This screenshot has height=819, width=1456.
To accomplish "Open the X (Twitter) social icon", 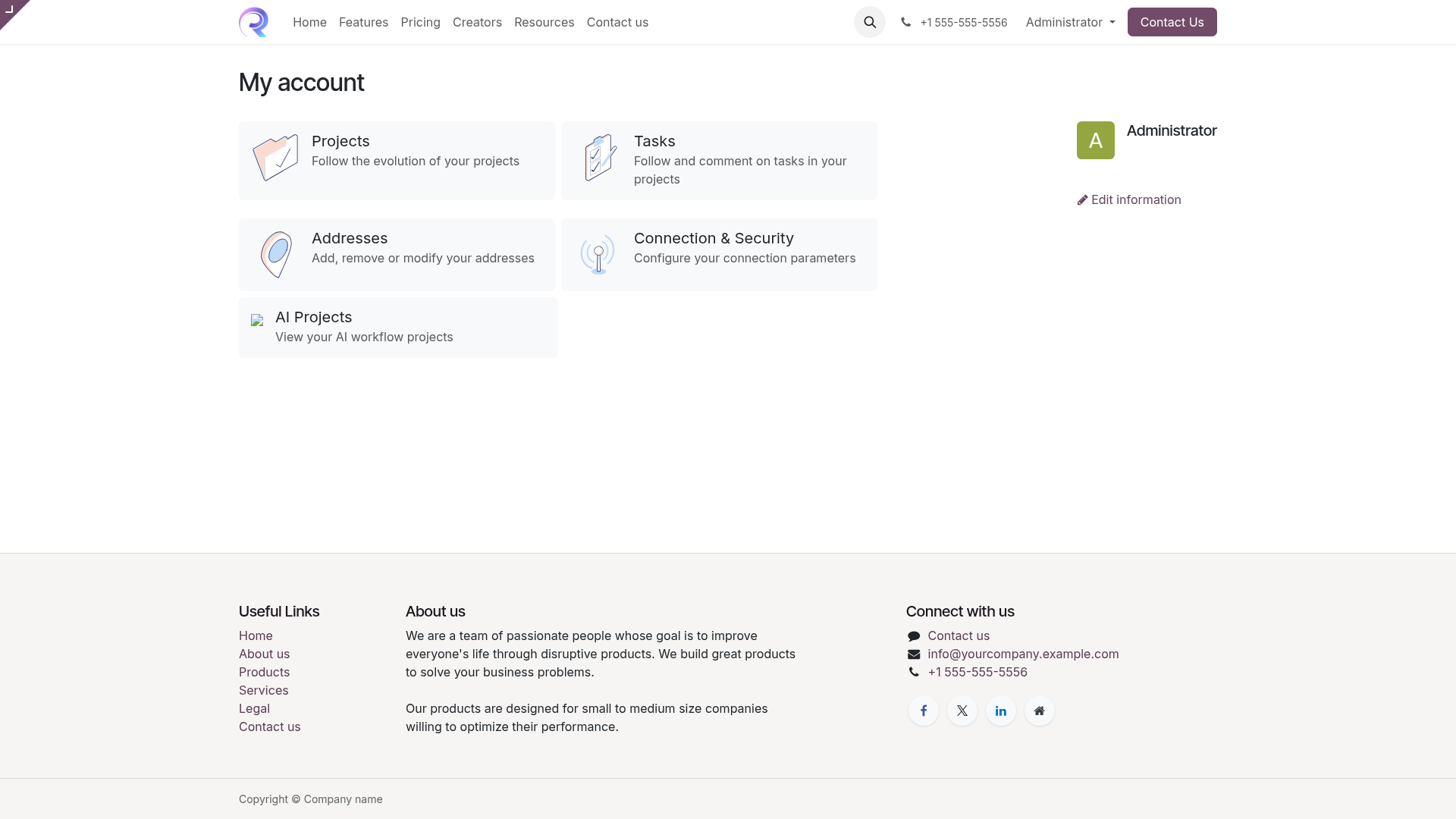I will [962, 711].
